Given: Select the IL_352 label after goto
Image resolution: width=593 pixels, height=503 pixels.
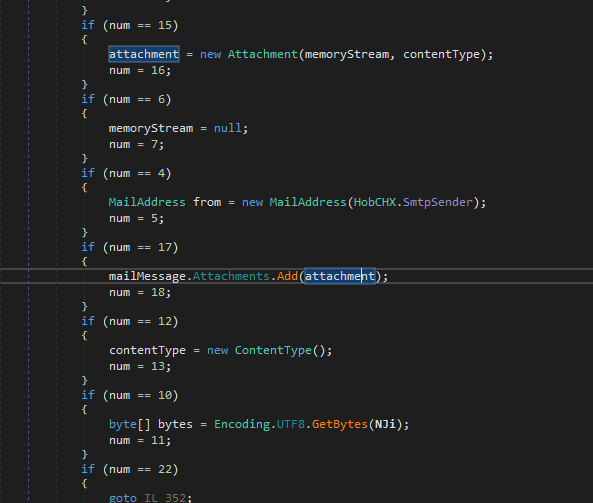Looking at the screenshot, I should coord(165,498).
